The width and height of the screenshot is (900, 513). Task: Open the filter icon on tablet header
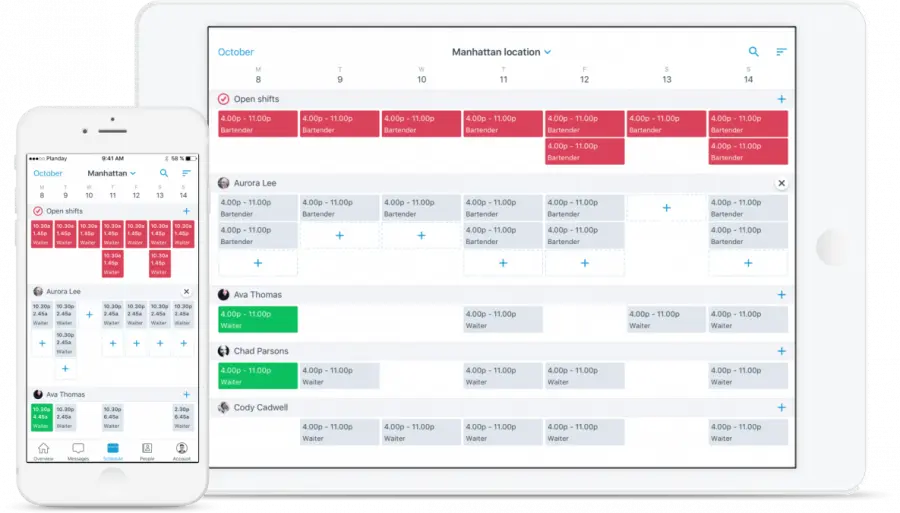pos(781,52)
